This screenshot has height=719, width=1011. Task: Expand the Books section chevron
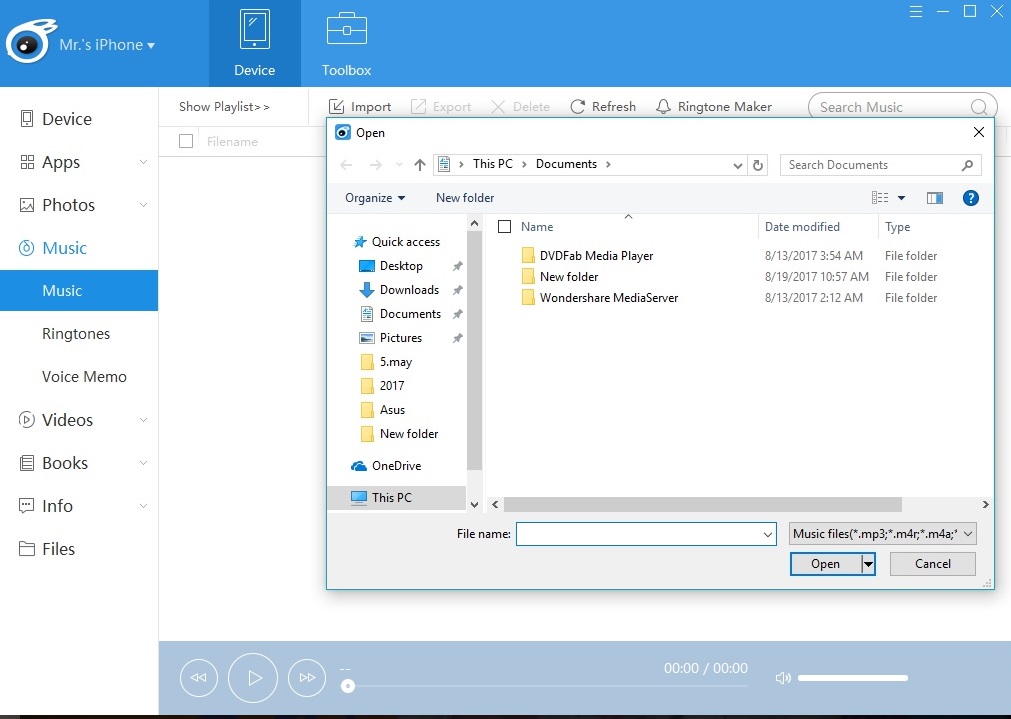(143, 463)
